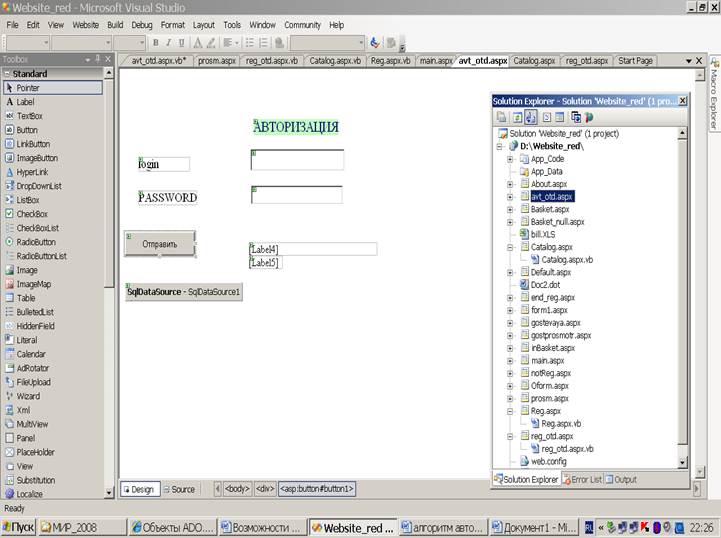Select the Bold formatting icon
The image size is (721, 538).
click(155, 43)
